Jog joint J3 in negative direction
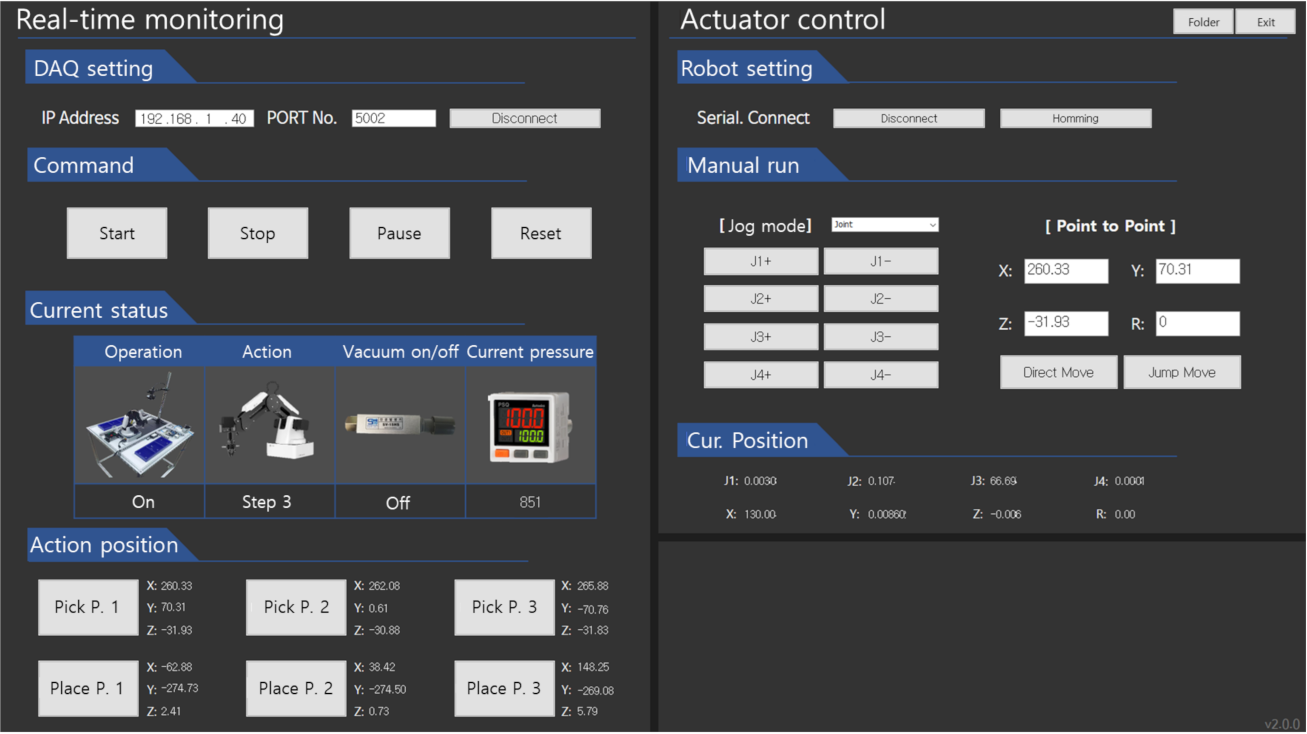The image size is (1307, 734). coord(881,337)
